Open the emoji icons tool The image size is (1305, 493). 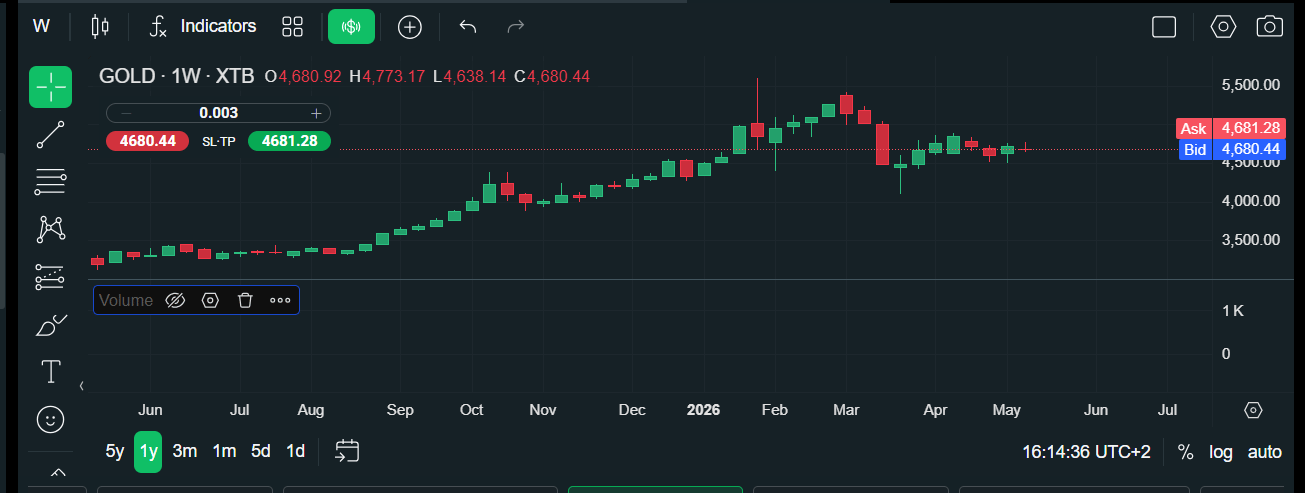coord(50,419)
